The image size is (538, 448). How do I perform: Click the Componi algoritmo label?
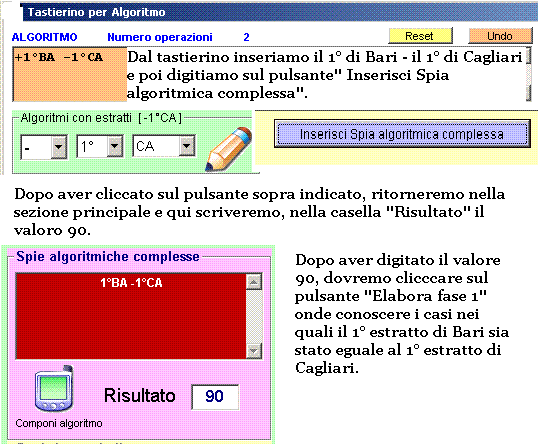pos(59,423)
